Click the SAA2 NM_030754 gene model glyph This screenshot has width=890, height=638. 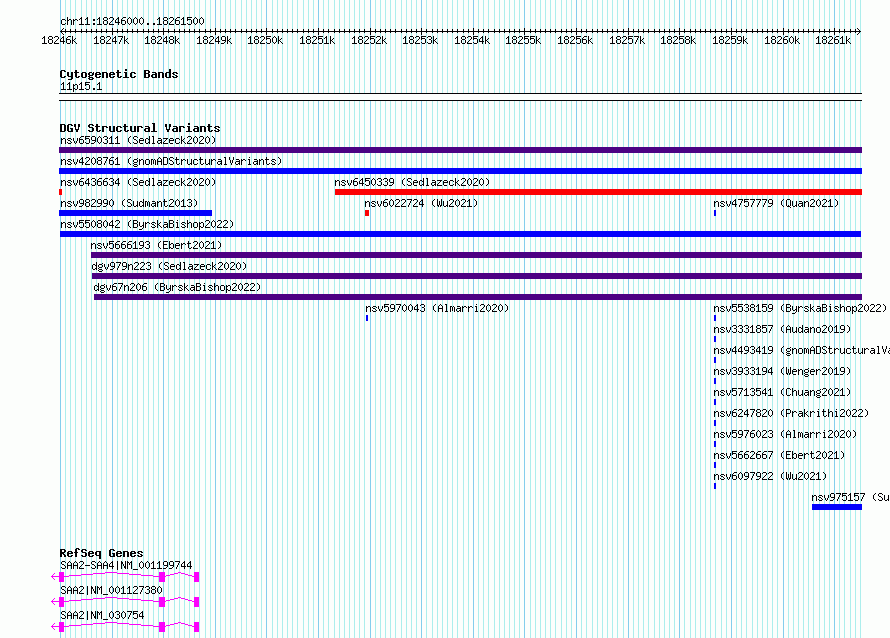coord(125,627)
